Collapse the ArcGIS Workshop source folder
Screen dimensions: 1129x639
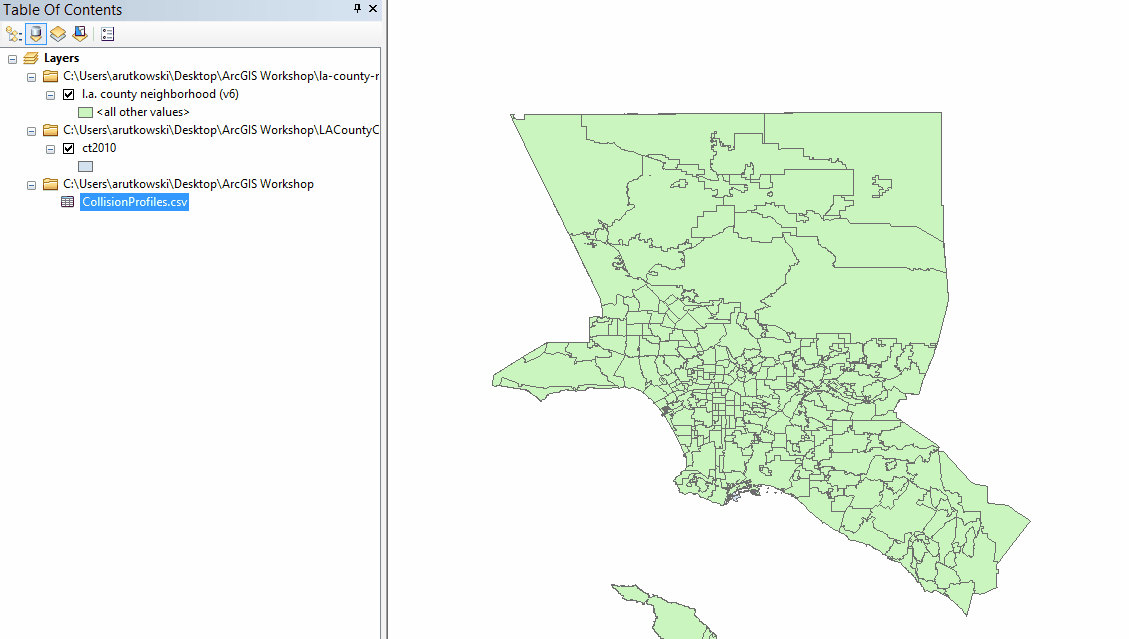[31, 185]
